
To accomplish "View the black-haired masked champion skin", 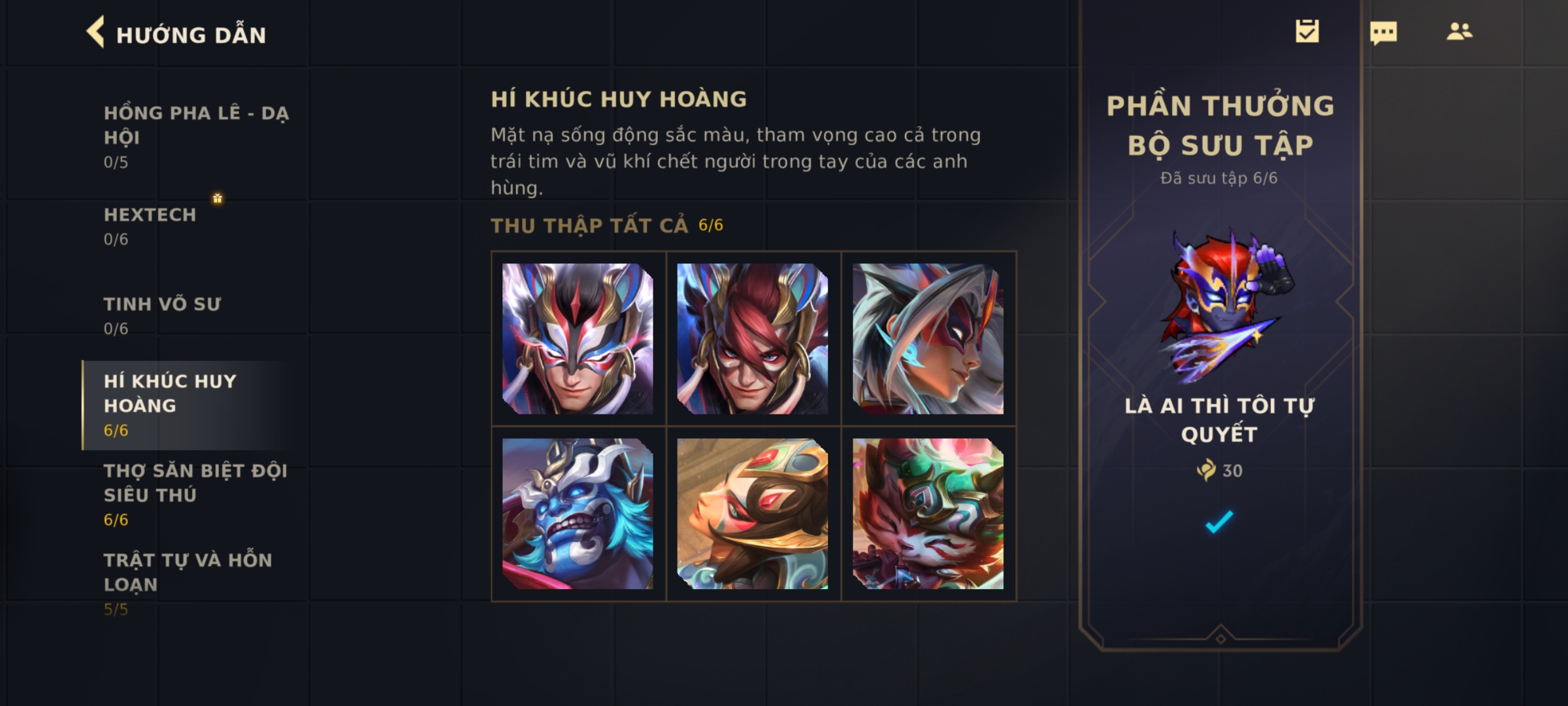I will [x=578, y=339].
